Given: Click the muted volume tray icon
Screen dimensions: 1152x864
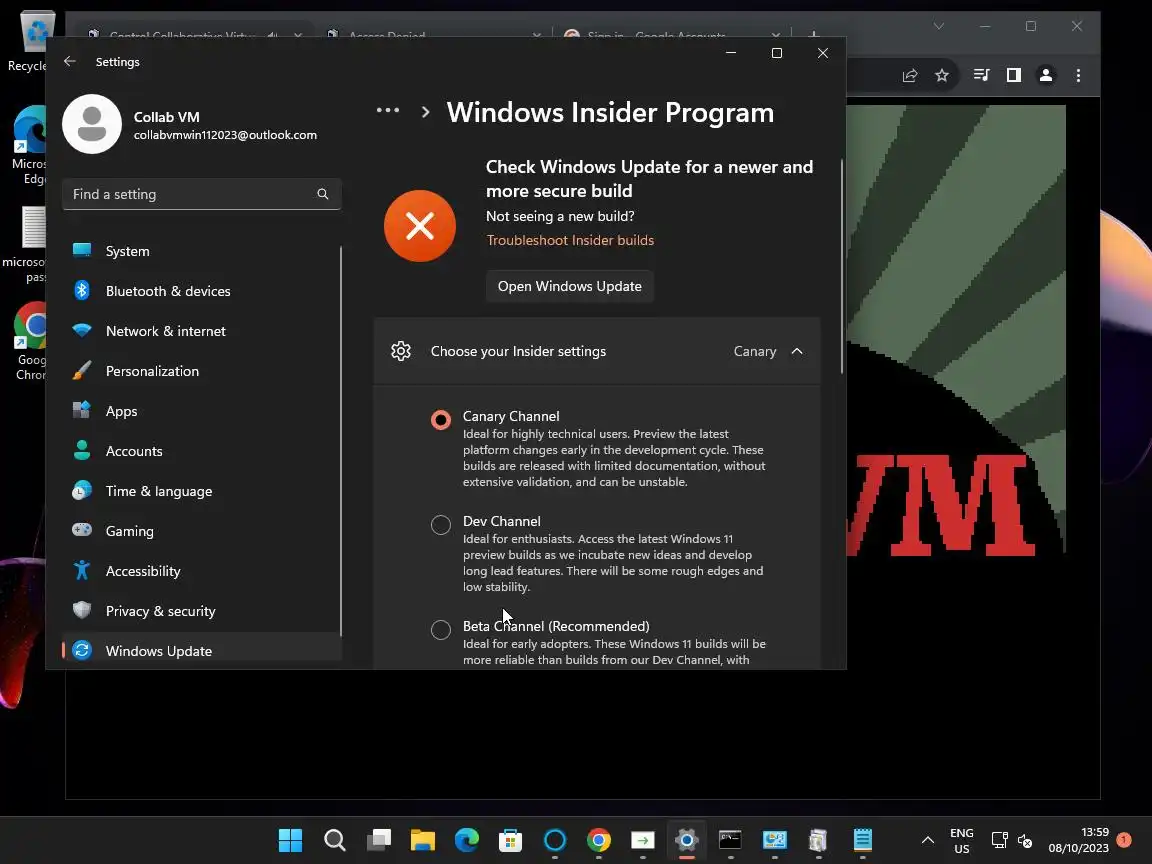Looking at the screenshot, I should [1025, 840].
